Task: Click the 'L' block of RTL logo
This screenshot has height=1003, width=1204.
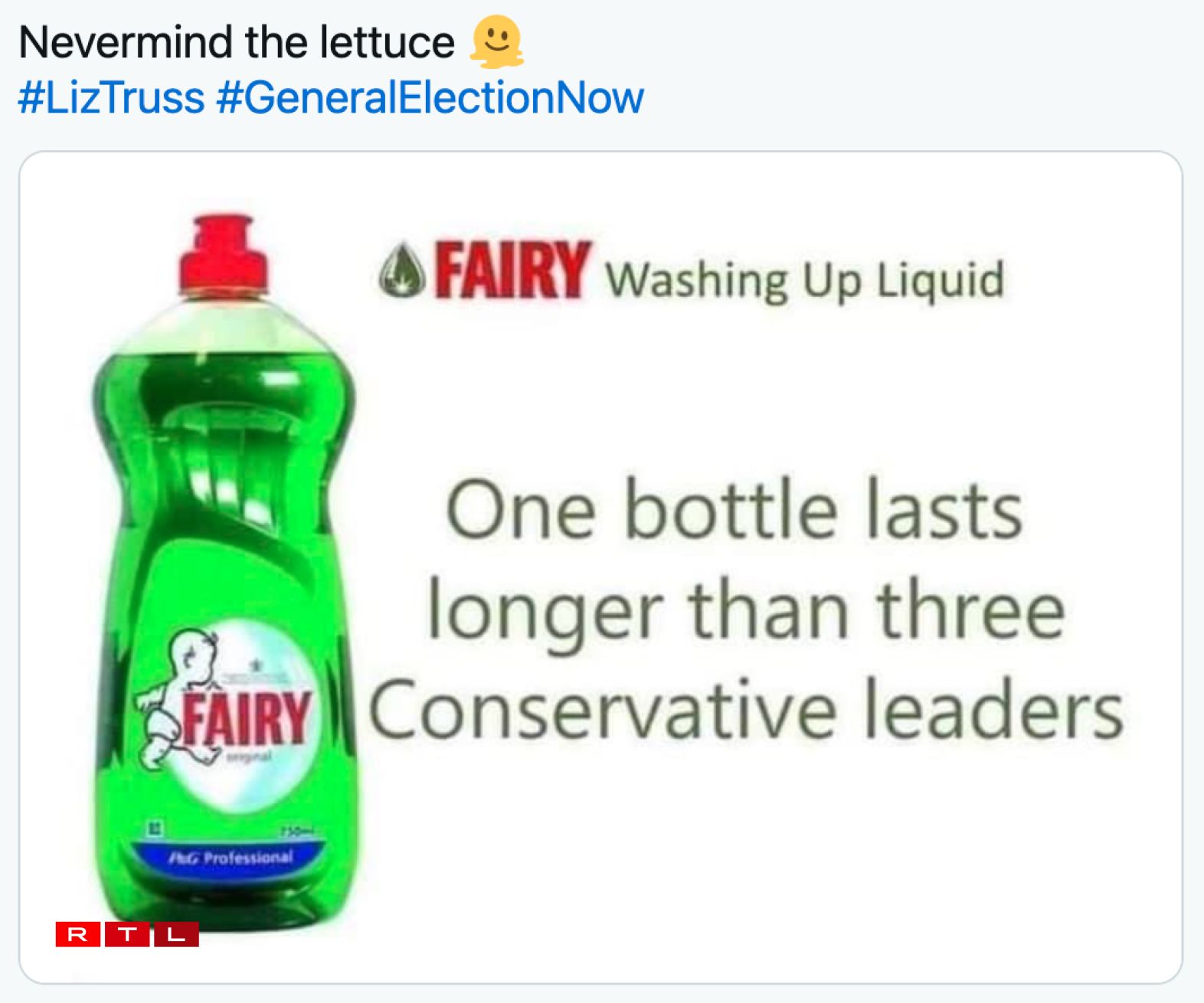Action: point(176,934)
